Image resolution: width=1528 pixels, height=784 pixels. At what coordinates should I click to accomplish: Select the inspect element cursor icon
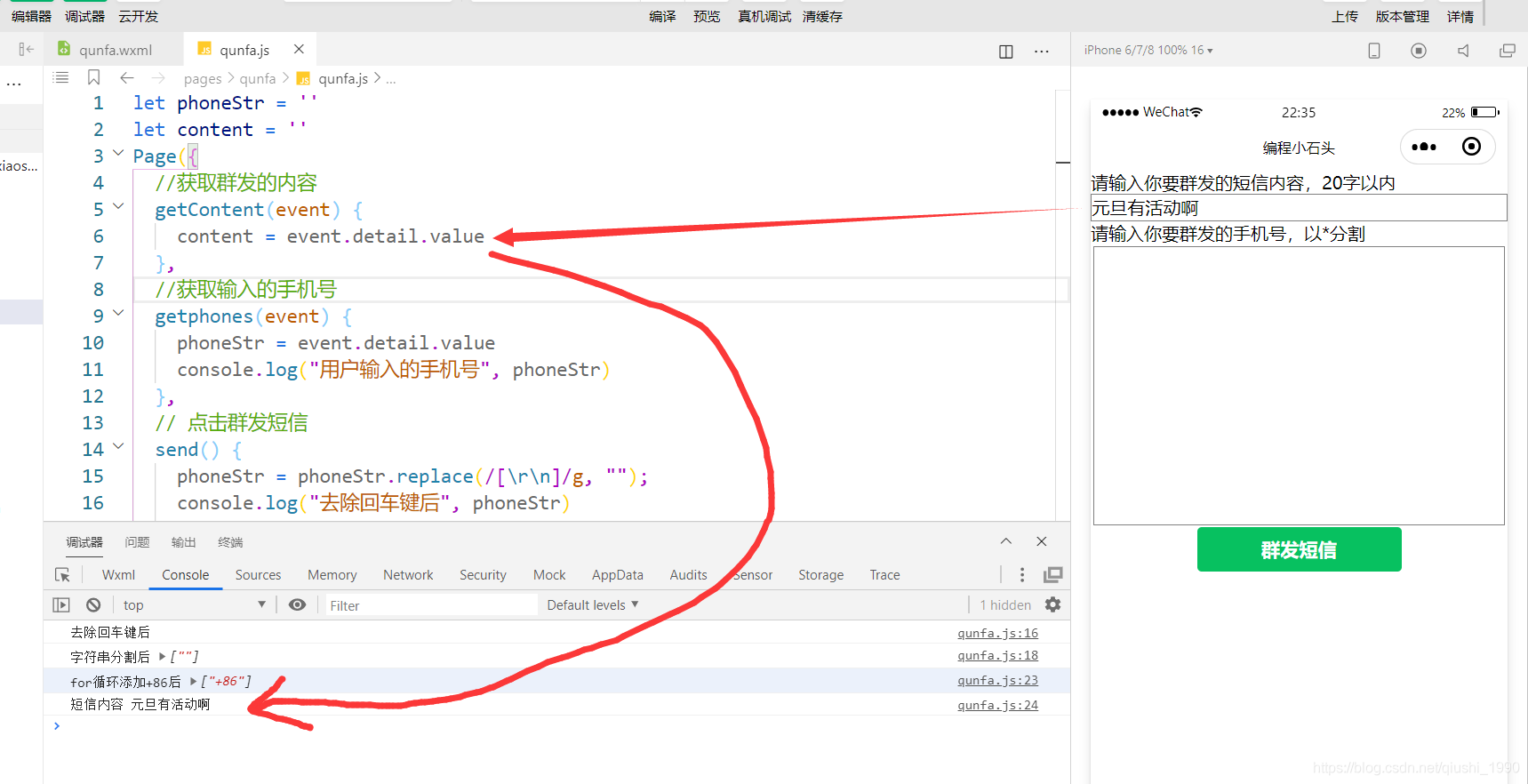tap(62, 575)
